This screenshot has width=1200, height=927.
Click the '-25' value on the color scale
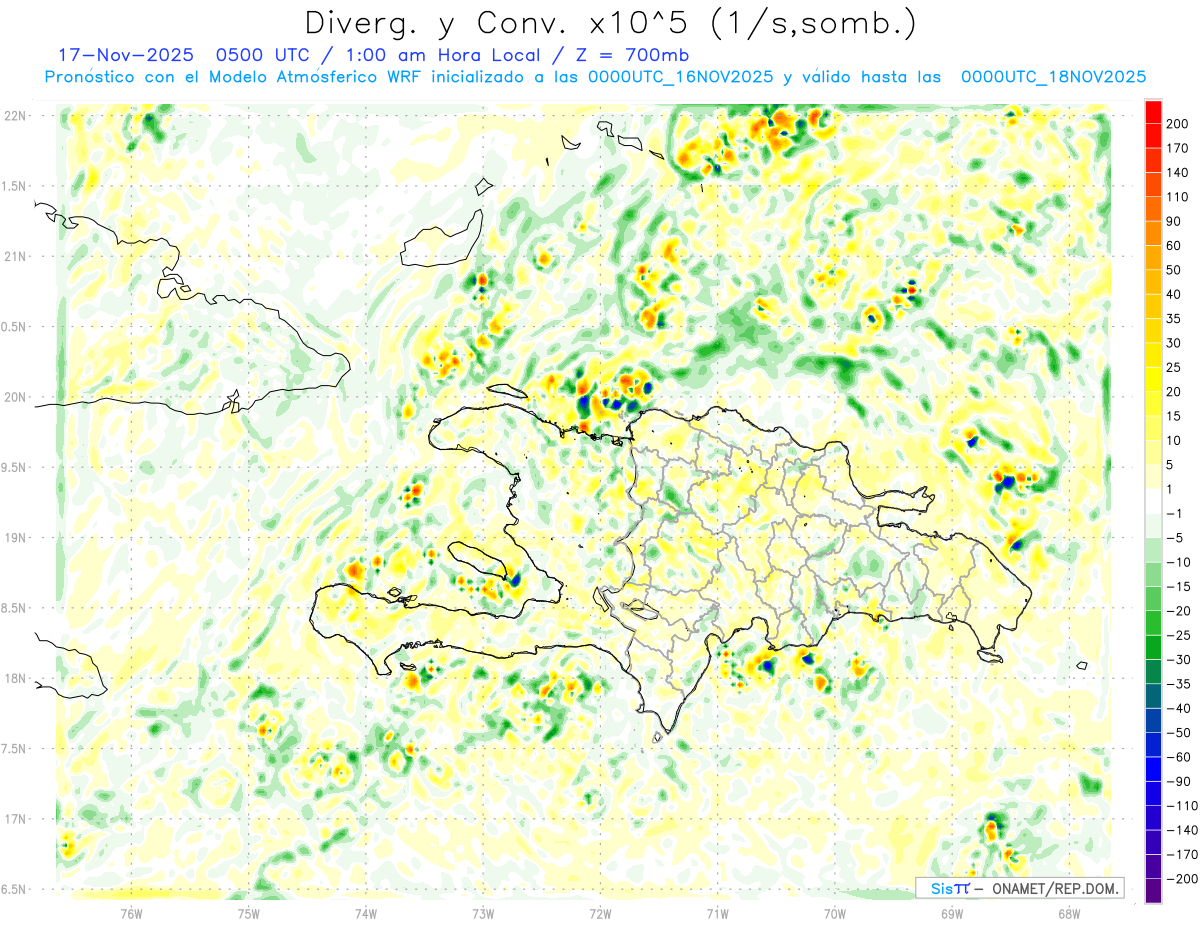(1180, 635)
